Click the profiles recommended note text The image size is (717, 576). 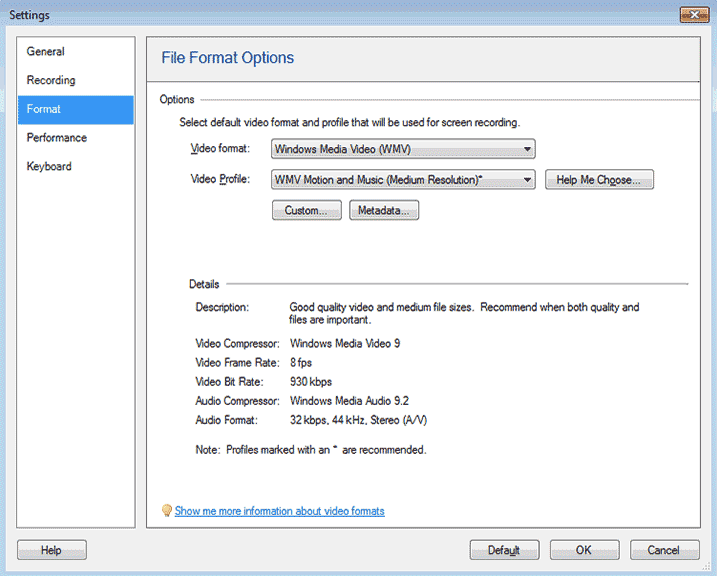[x=311, y=450]
